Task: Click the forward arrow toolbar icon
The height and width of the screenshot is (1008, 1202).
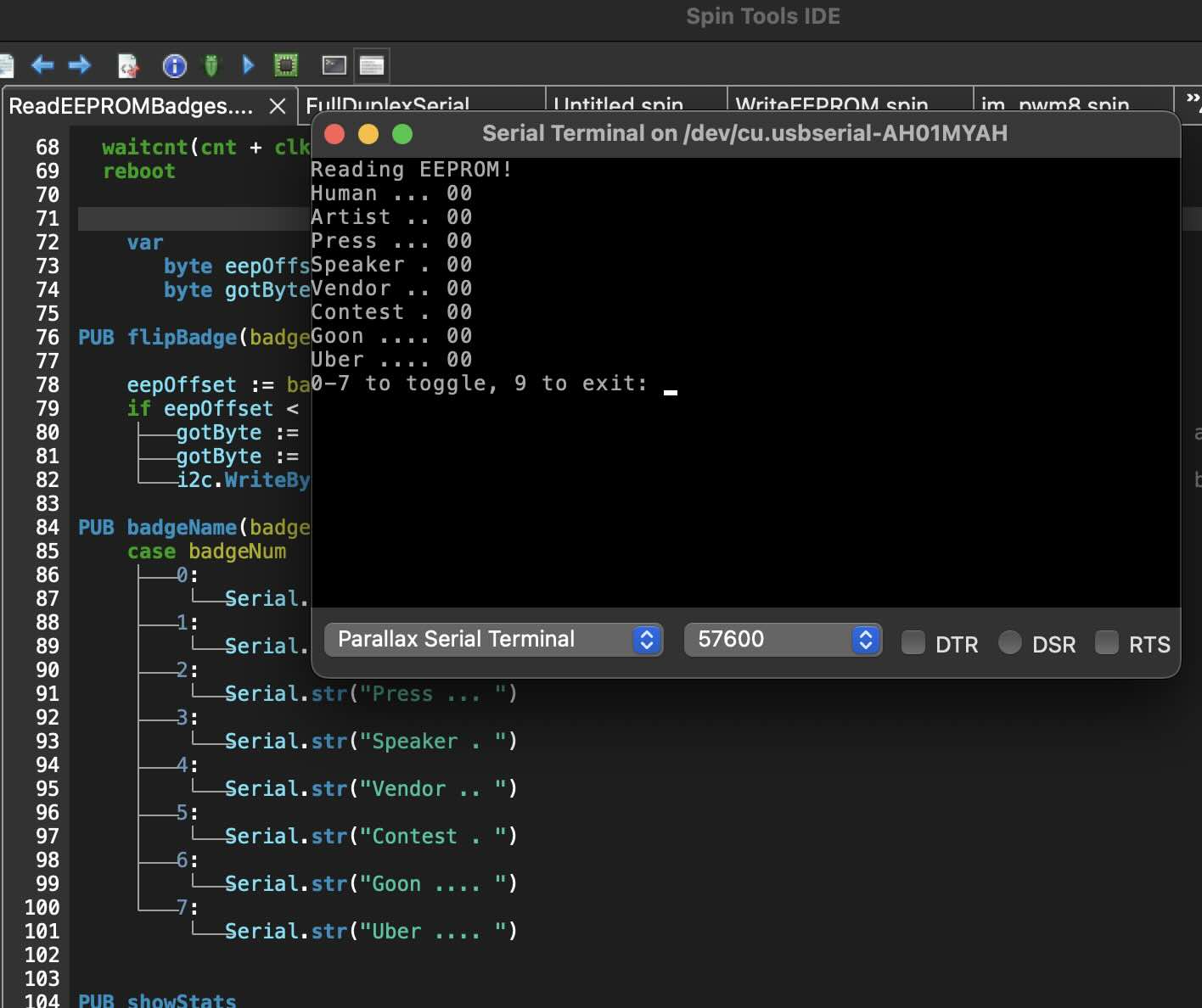Action: click(x=80, y=64)
